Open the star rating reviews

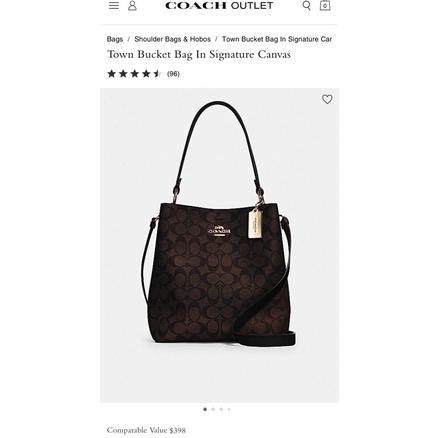pos(134,74)
